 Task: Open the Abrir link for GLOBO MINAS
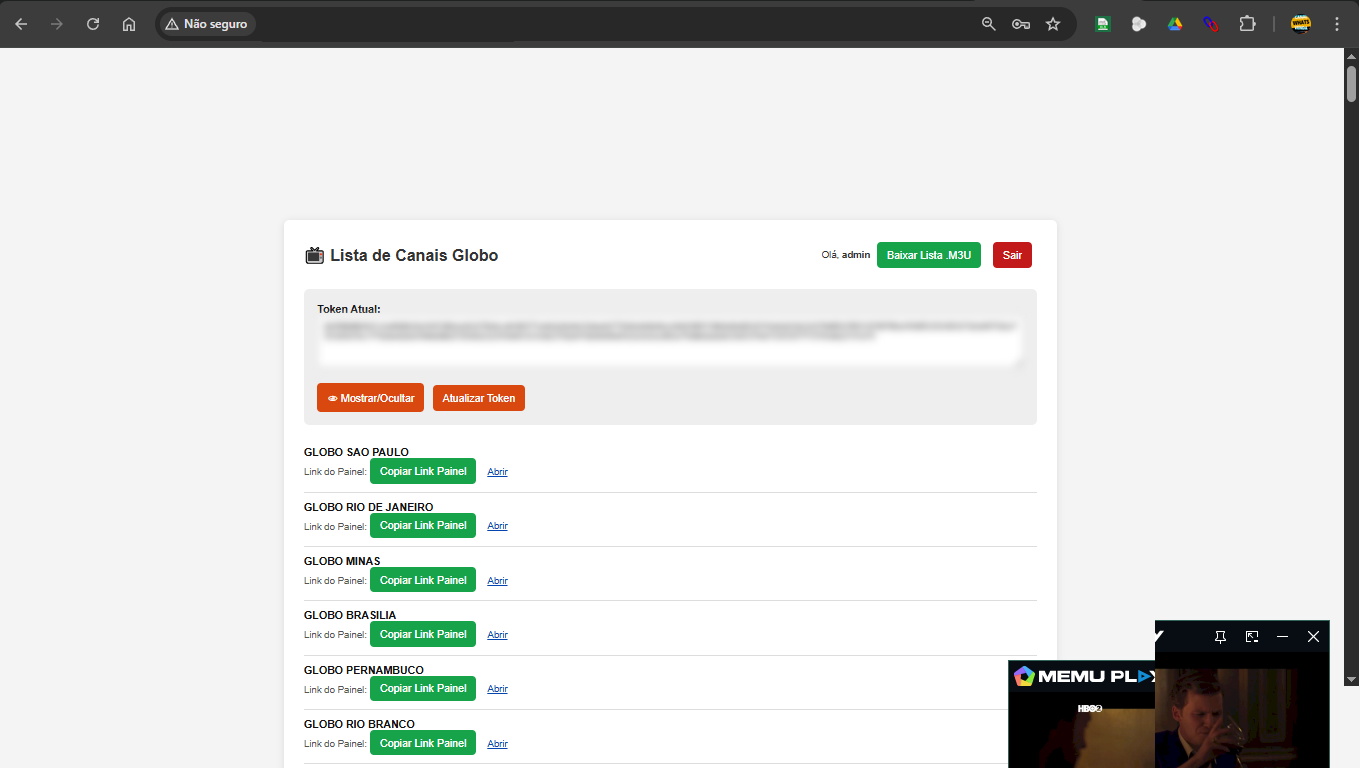[497, 580]
